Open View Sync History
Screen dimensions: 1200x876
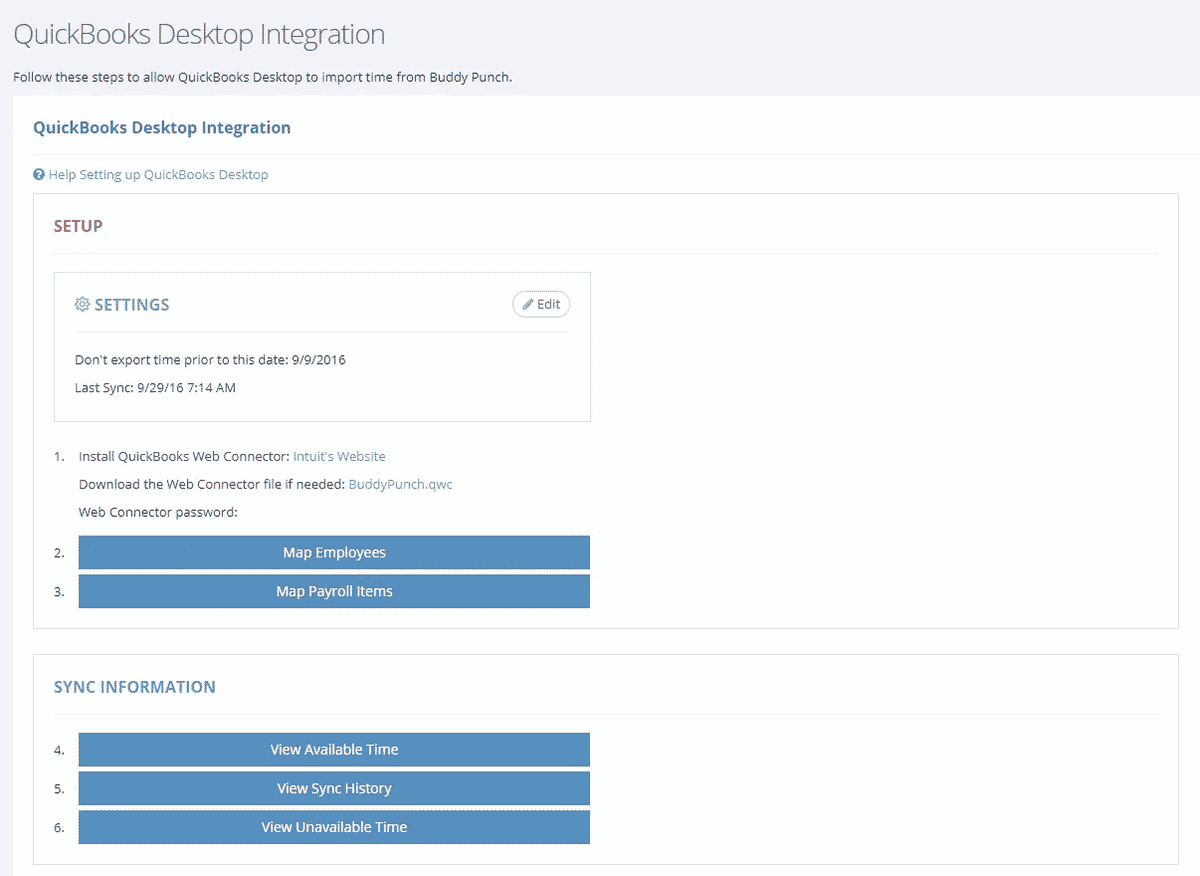pos(334,788)
